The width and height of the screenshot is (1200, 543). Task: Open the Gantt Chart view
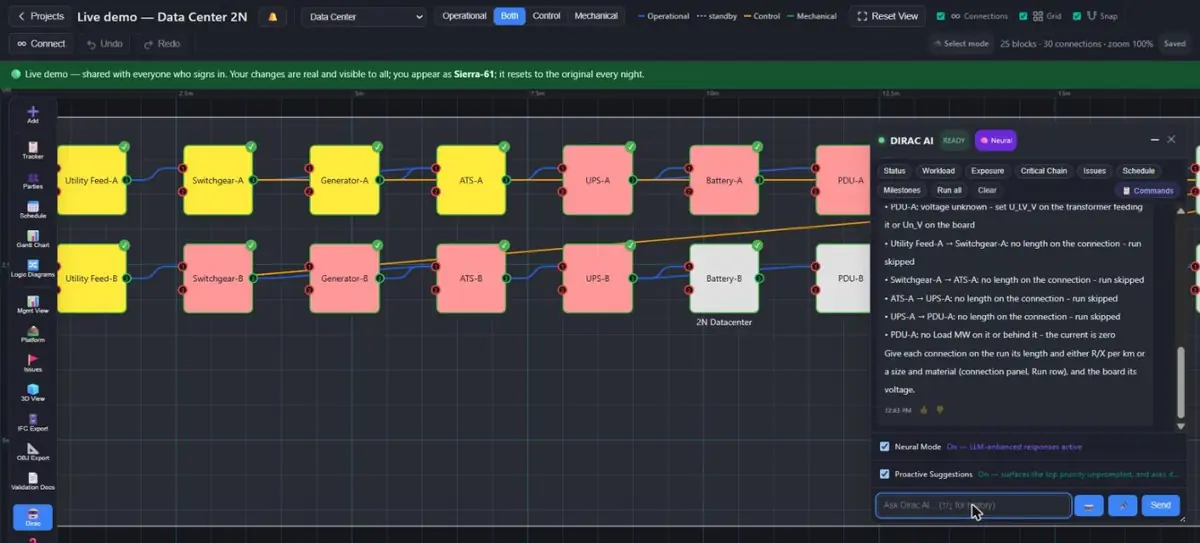pos(33,239)
